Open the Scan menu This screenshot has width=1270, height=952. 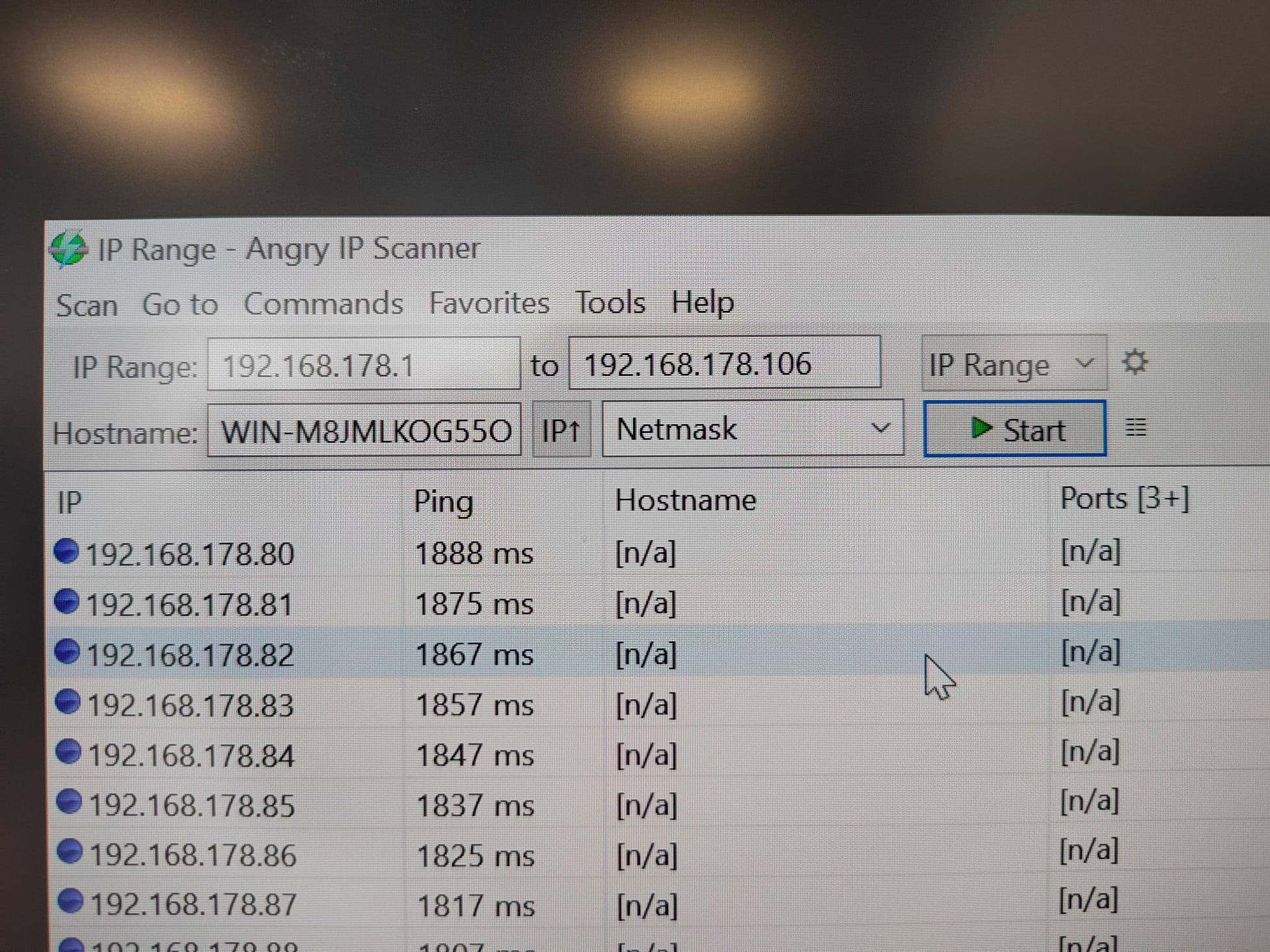click(87, 306)
